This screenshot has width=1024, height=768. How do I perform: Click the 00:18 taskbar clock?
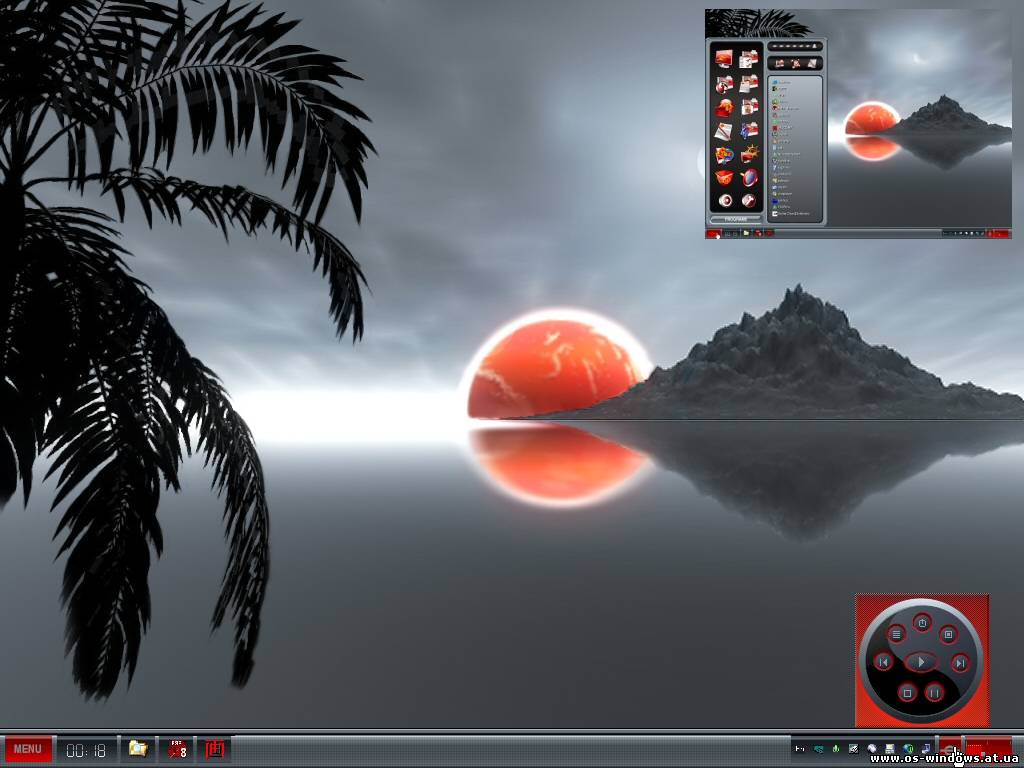tap(86, 751)
